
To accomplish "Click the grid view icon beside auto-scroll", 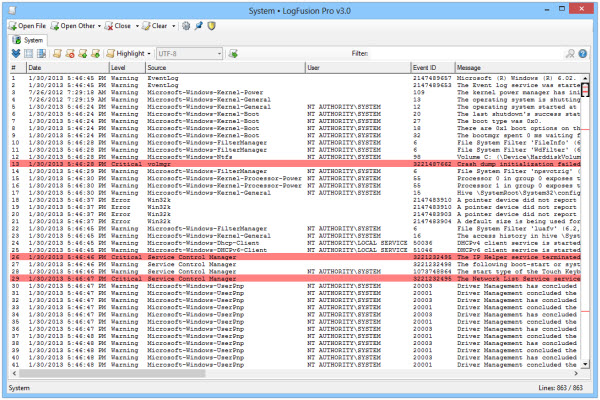I will click(x=29, y=54).
